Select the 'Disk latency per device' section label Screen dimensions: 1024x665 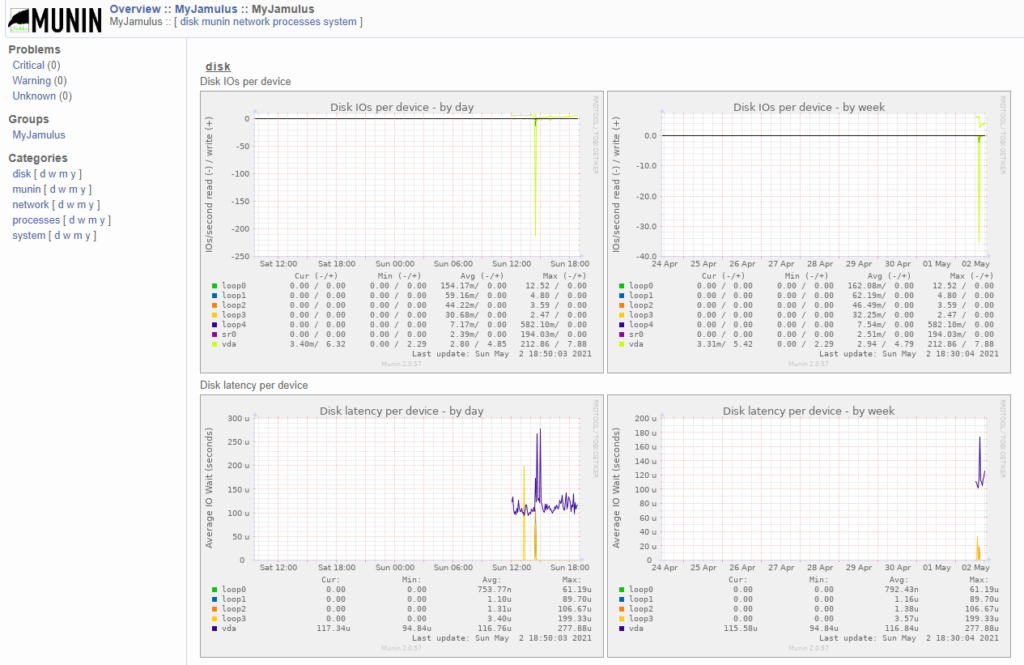(x=253, y=385)
